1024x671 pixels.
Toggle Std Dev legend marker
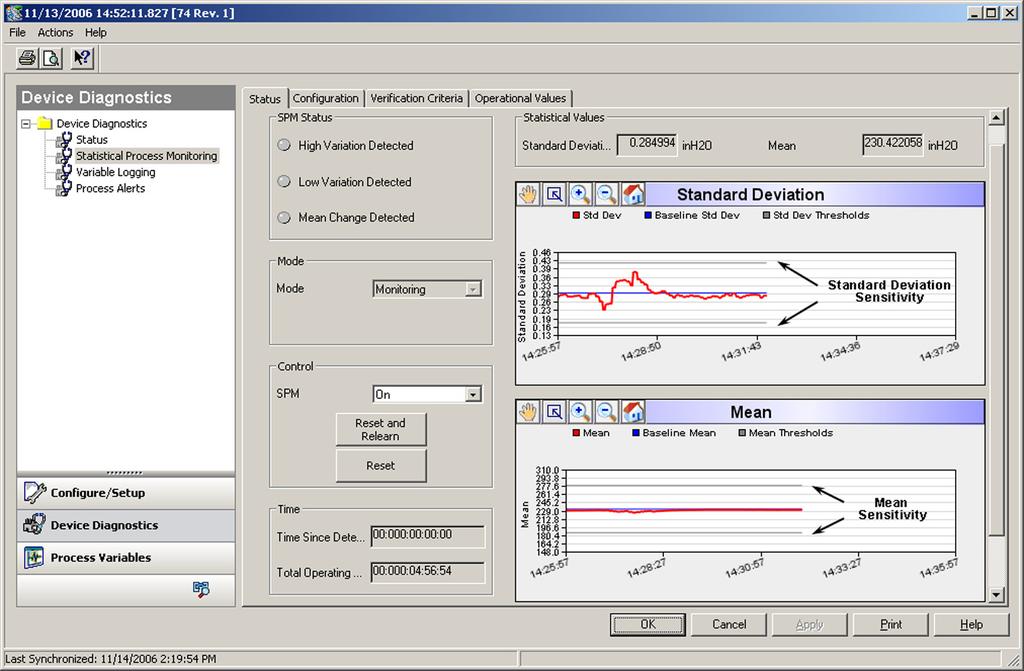576,215
